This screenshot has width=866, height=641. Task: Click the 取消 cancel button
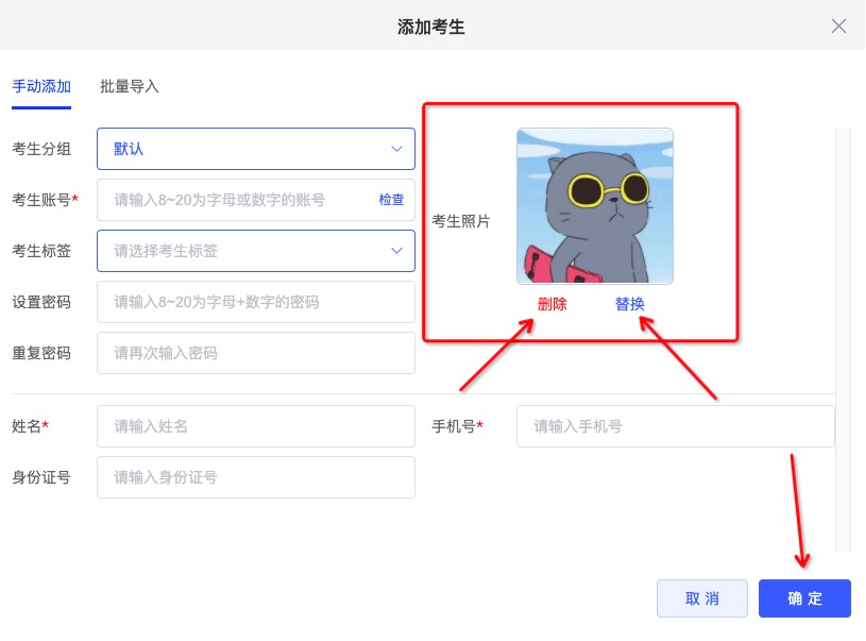click(702, 598)
